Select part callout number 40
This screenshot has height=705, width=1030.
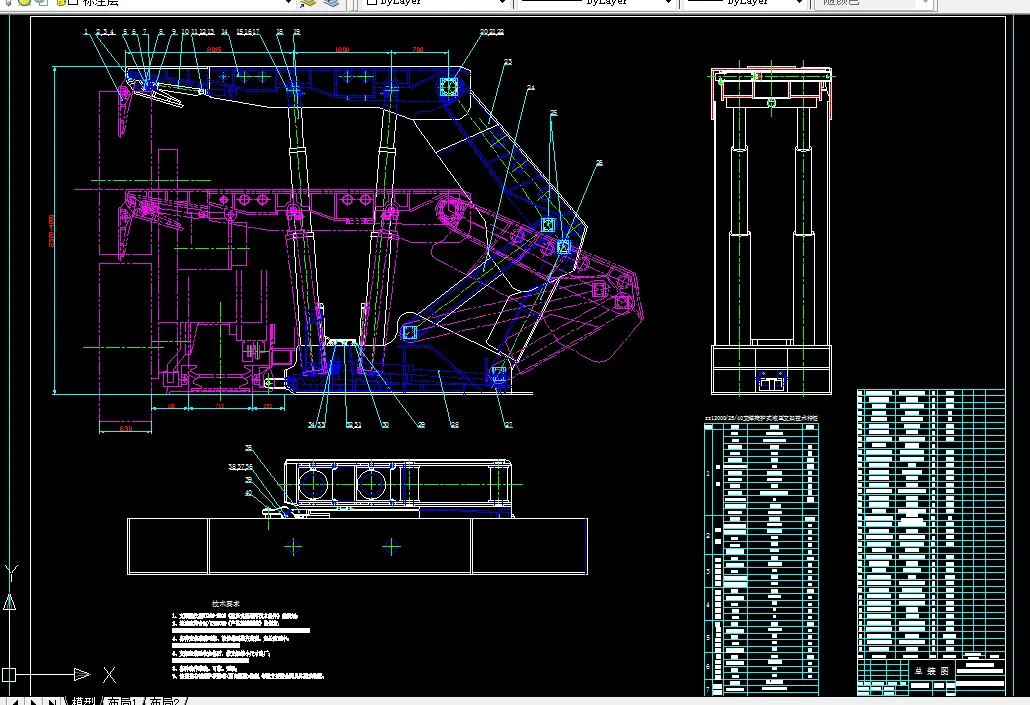click(x=248, y=493)
